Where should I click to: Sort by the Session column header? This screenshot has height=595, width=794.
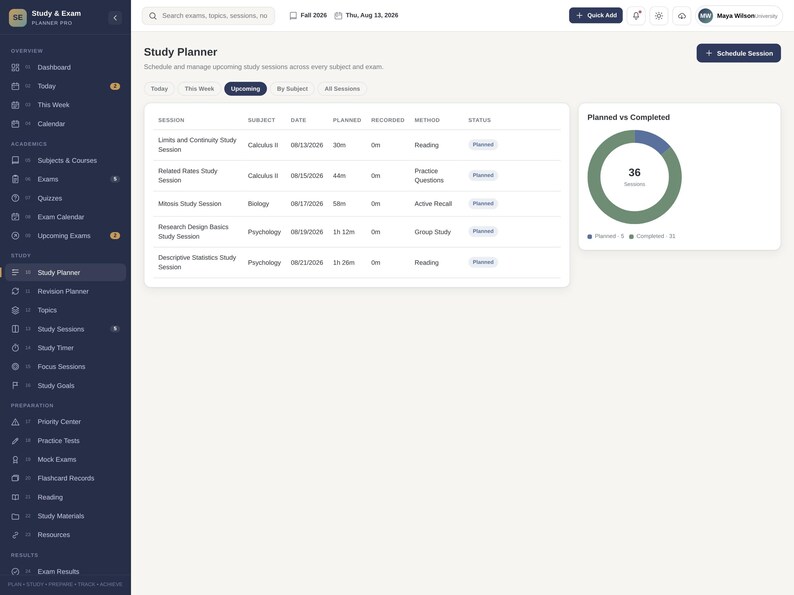click(171, 121)
